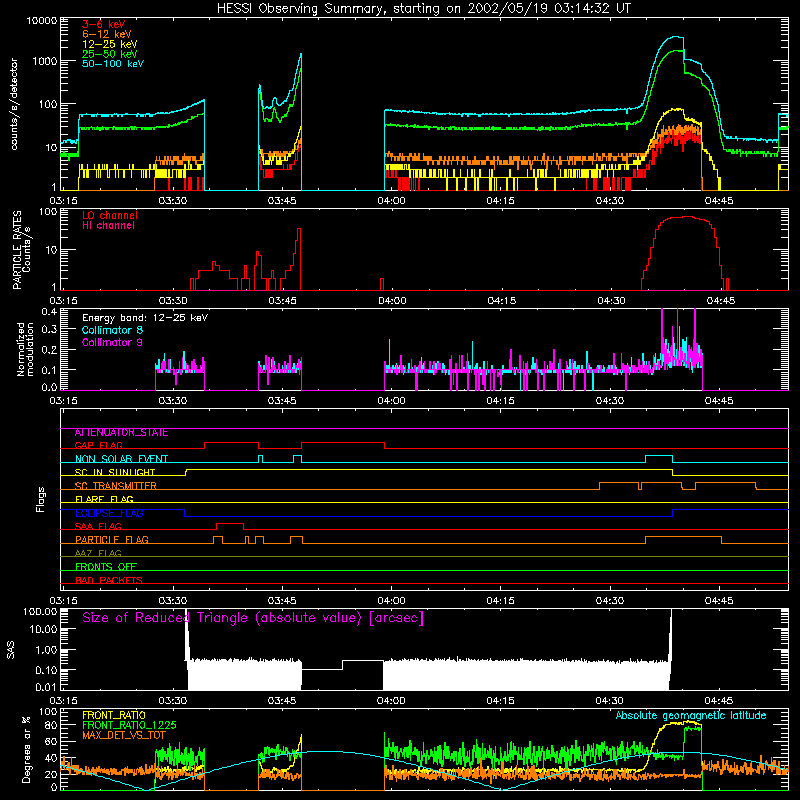Click the olive flag label under PARTICLE_FLAG
This screenshot has height=800, width=800.
[98, 553]
